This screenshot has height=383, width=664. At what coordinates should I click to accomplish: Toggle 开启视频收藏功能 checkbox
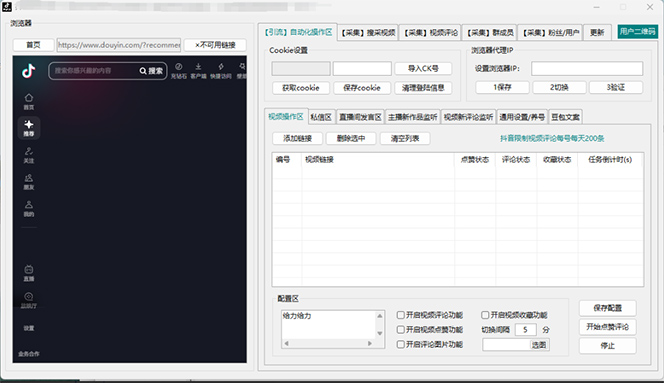pos(485,315)
